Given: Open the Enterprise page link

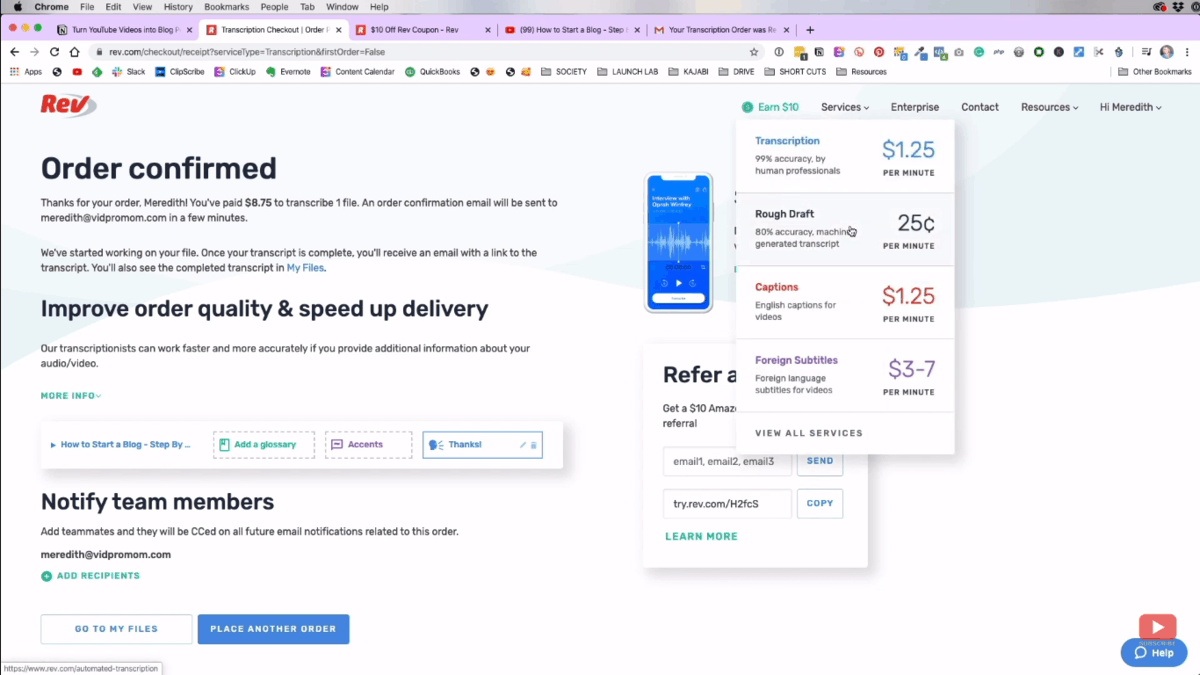Looking at the screenshot, I should [915, 107].
